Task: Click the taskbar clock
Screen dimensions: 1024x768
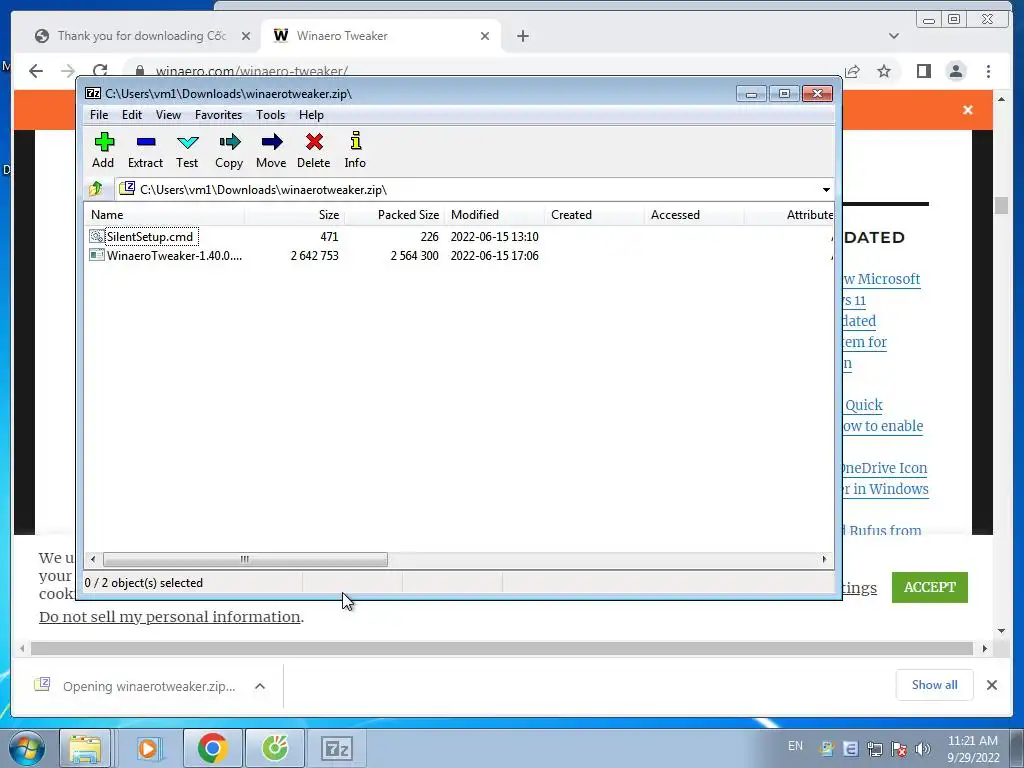Action: tap(972, 748)
